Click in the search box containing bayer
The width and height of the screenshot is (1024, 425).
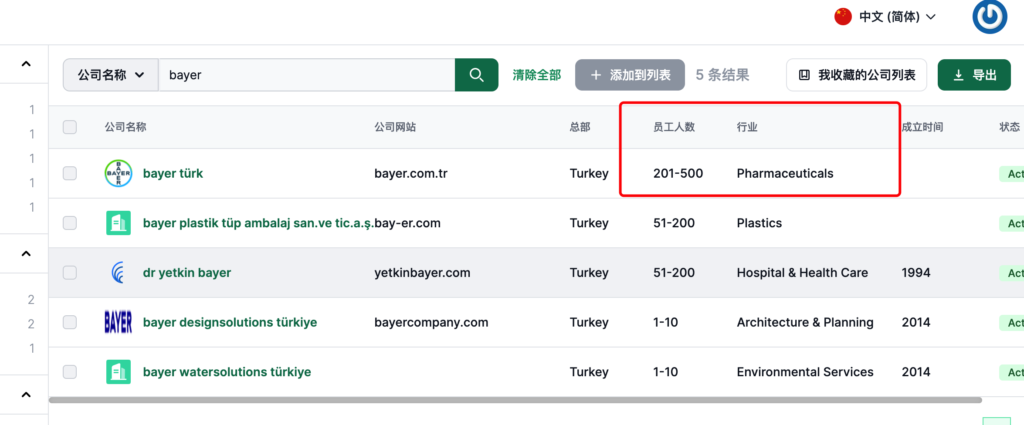[306, 75]
